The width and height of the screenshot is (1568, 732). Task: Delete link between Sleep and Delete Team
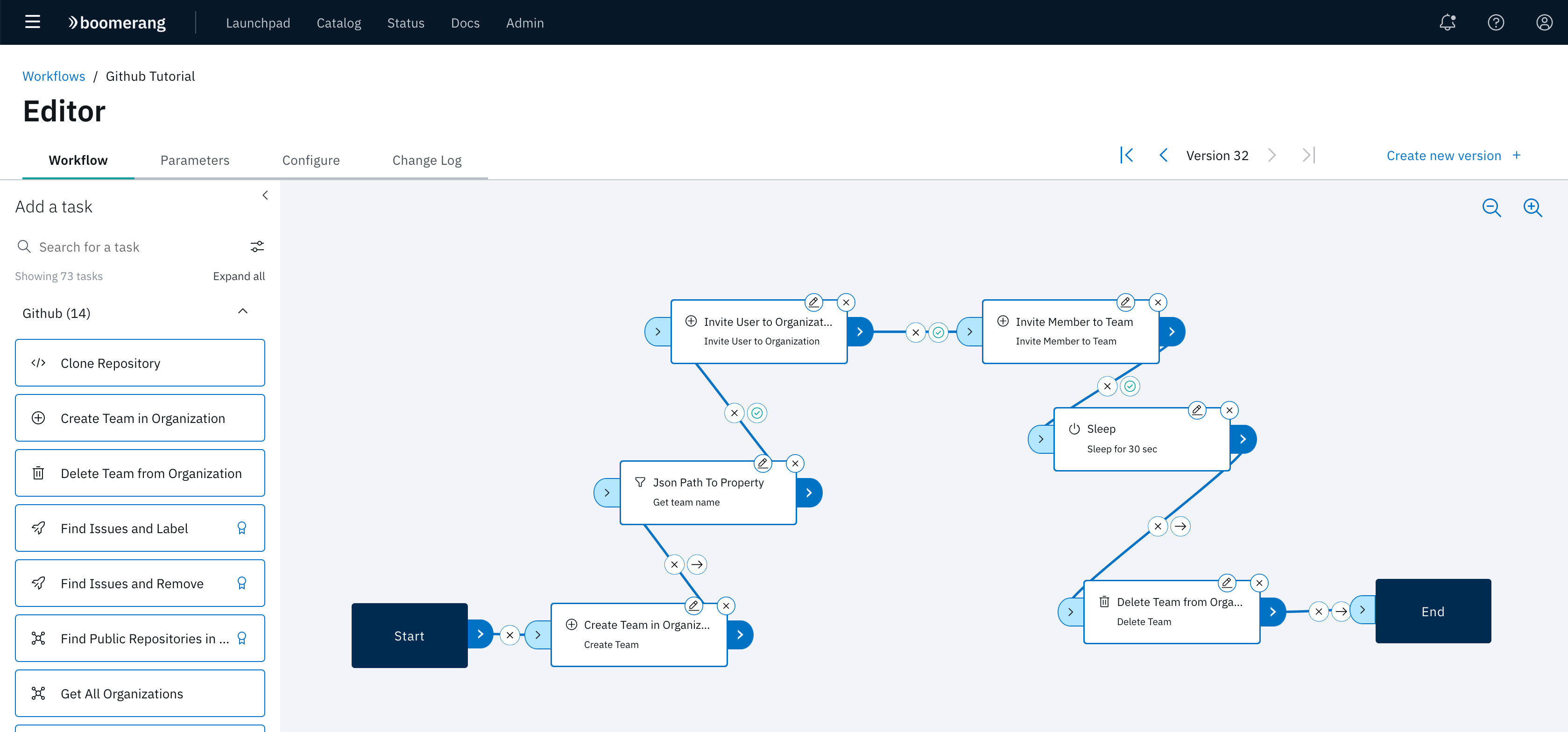[1158, 526]
